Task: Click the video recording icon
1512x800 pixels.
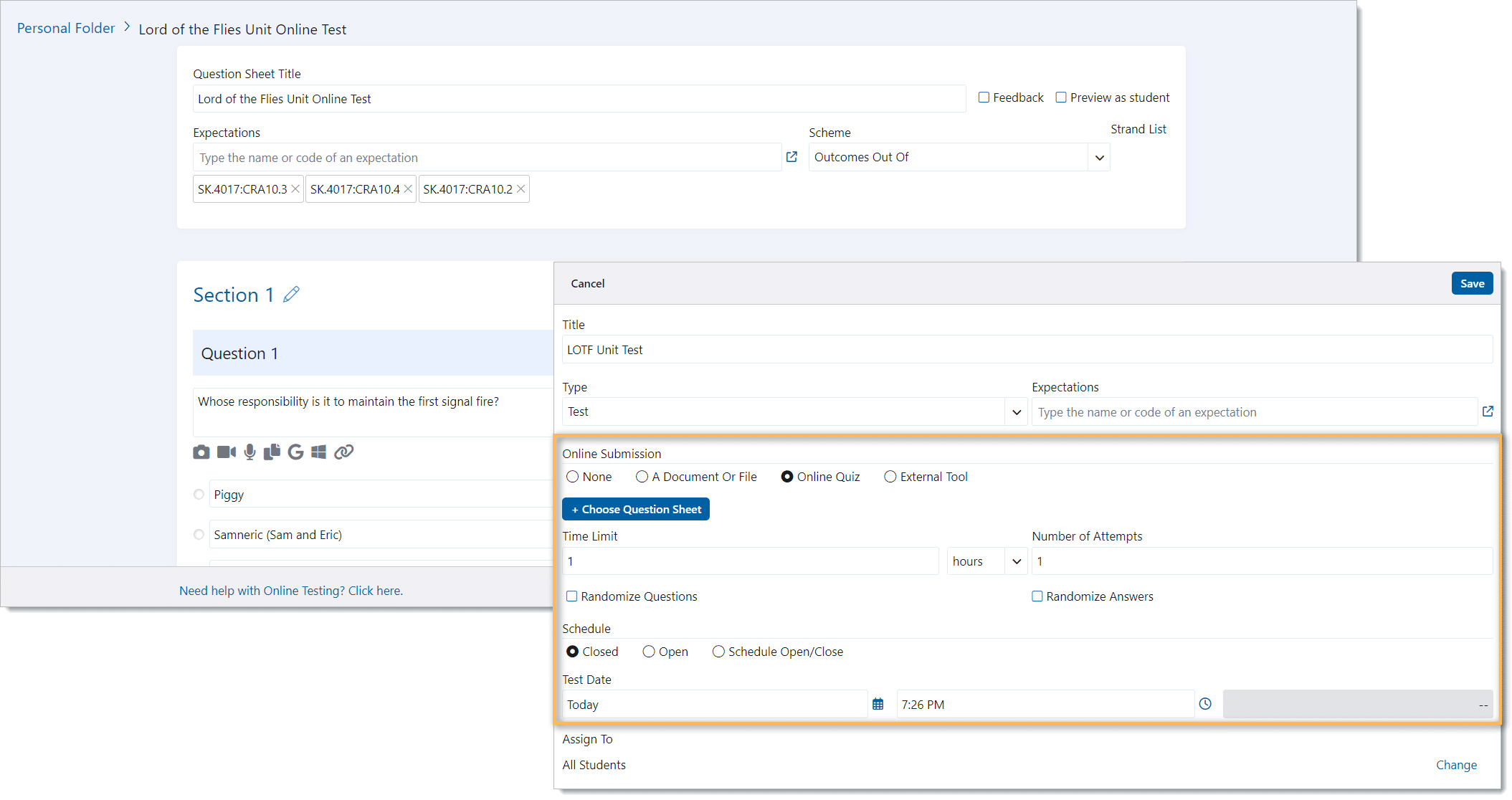Action: pyautogui.click(x=227, y=452)
